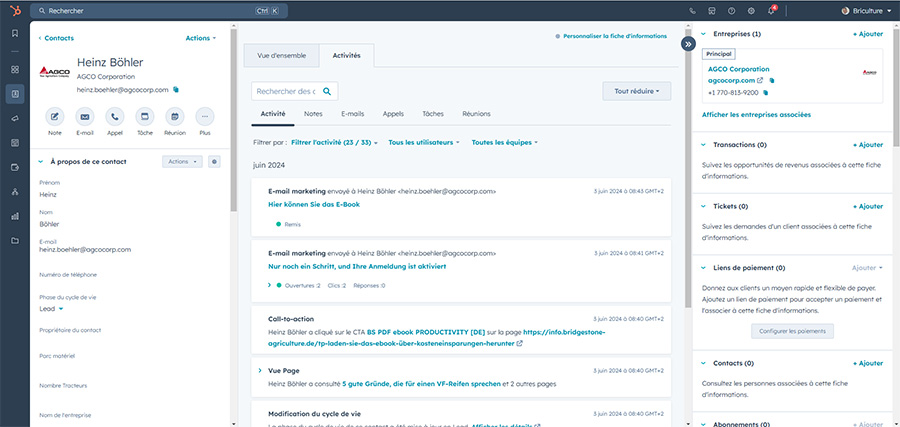Collapse the Tickets (0) section

(x=704, y=206)
